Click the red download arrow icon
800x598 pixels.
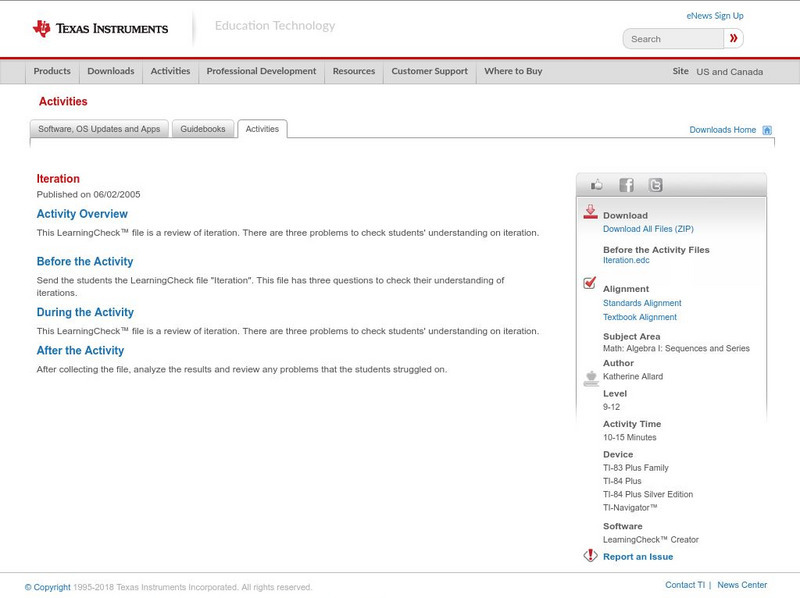click(x=590, y=211)
